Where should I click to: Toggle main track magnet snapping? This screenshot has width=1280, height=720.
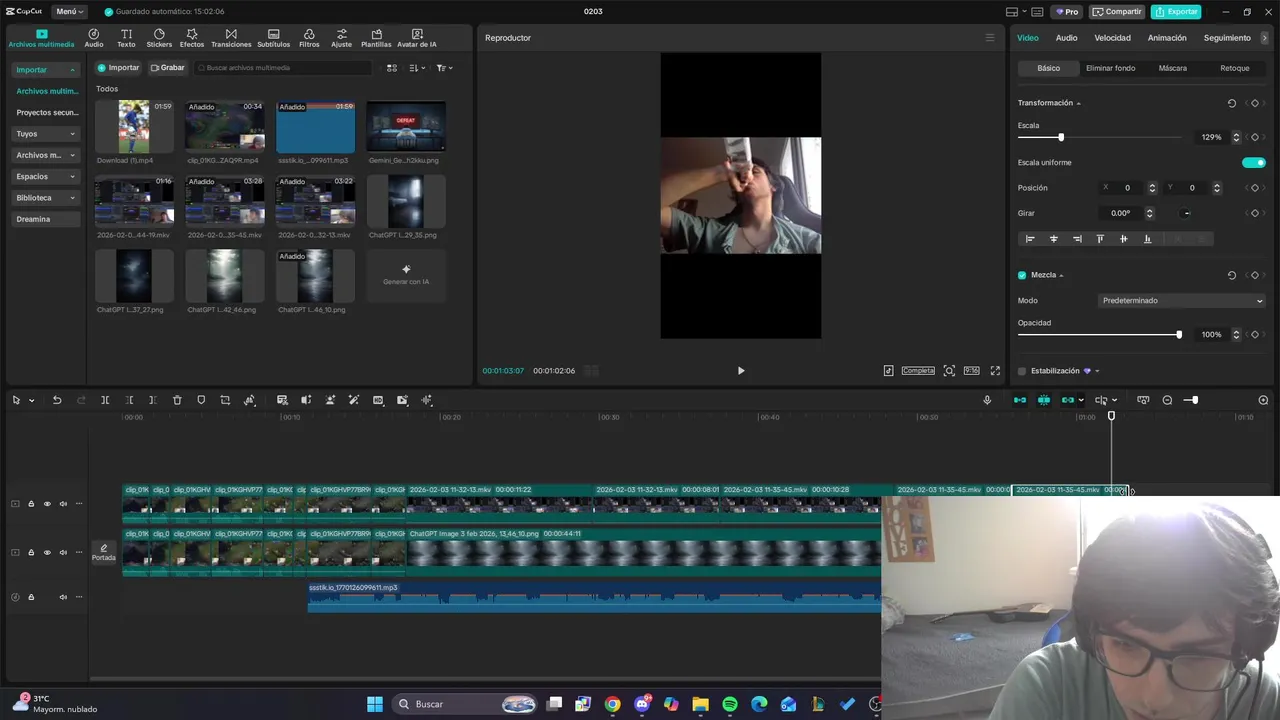1020,400
